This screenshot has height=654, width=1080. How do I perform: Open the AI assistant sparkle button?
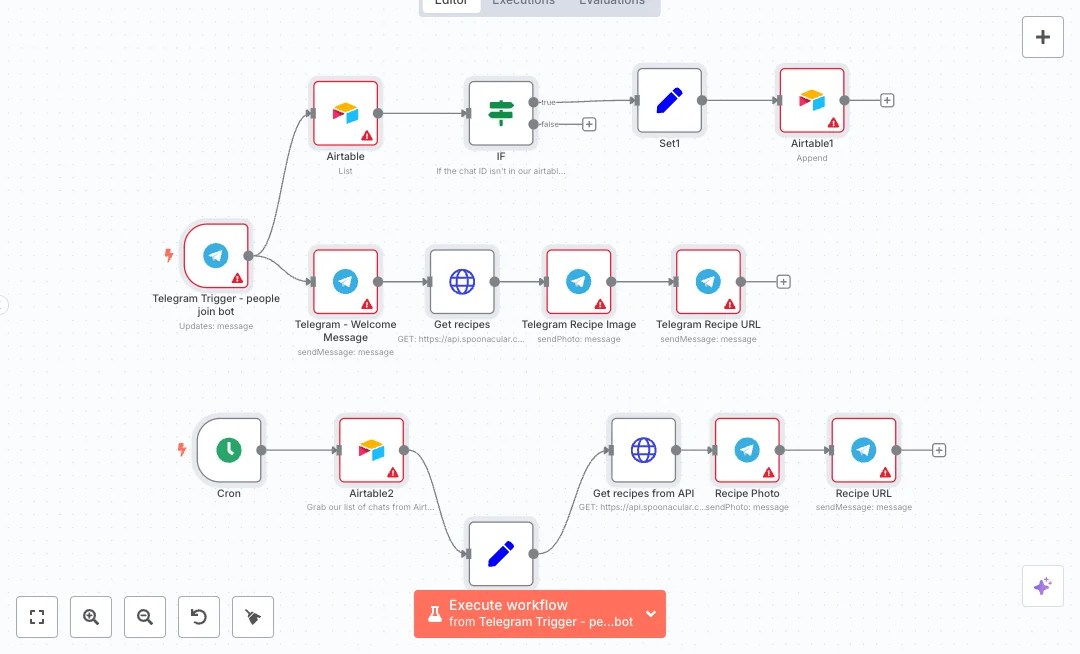click(x=1042, y=586)
